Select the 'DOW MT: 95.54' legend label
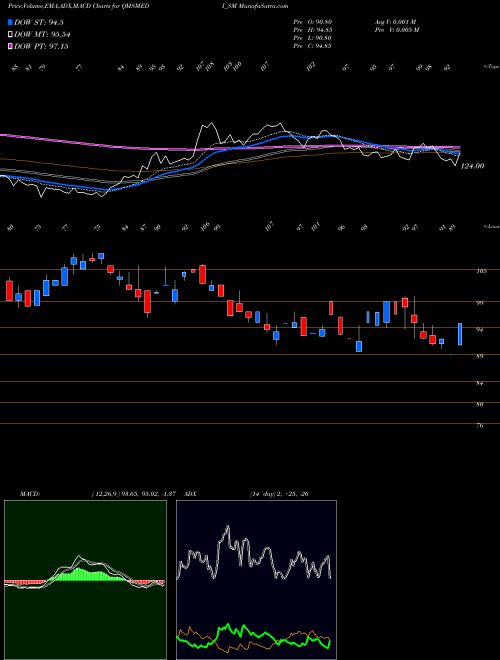This screenshot has width=500, height=660. [43, 35]
